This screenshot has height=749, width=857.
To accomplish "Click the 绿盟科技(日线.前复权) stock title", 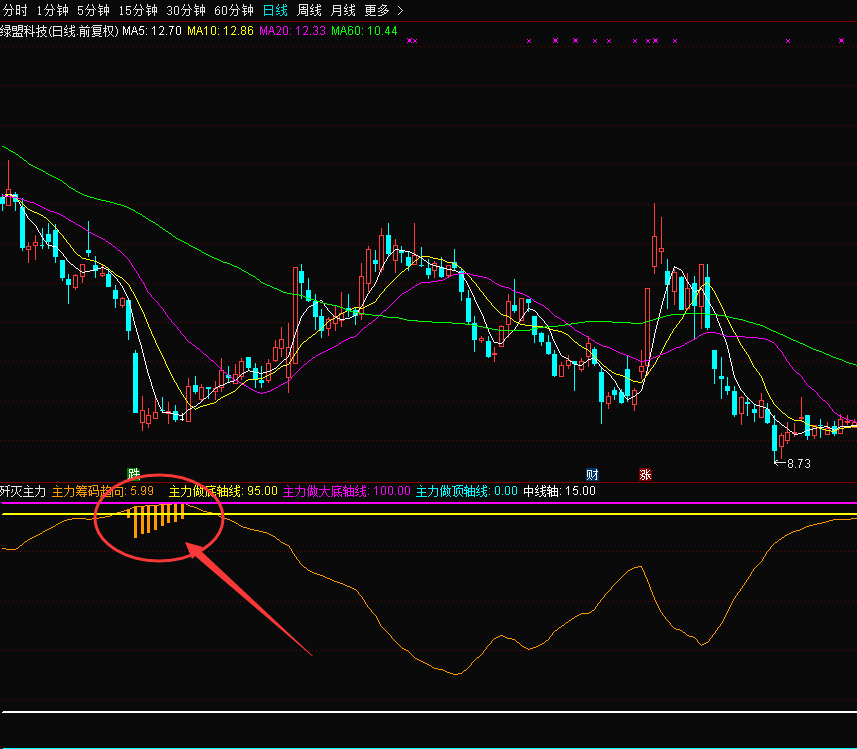I will click(59, 31).
